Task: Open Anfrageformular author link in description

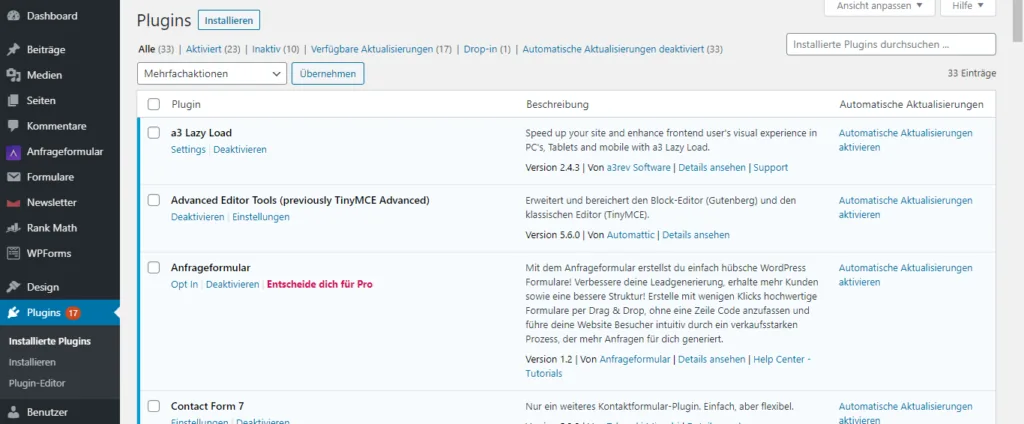Action: click(635, 359)
